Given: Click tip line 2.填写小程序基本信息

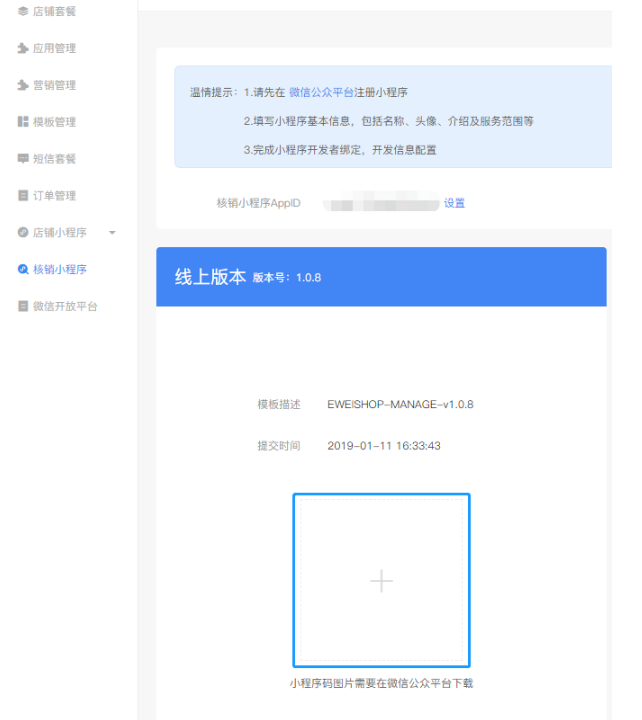Looking at the screenshot, I should [389, 121].
